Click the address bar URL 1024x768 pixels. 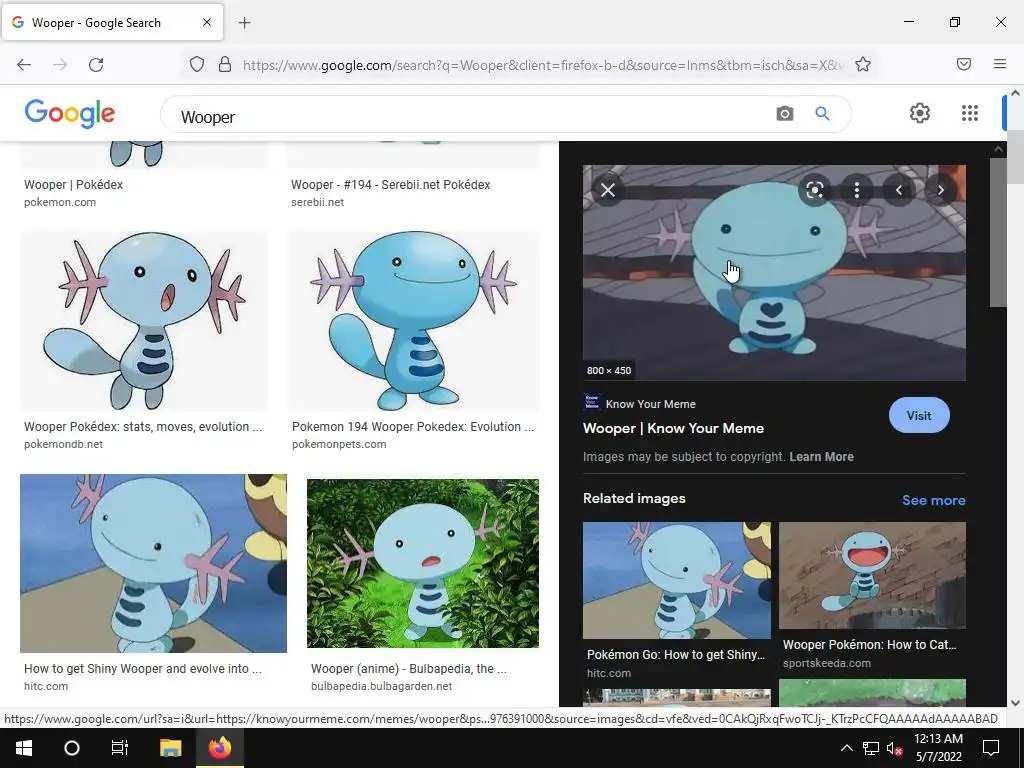(542, 65)
